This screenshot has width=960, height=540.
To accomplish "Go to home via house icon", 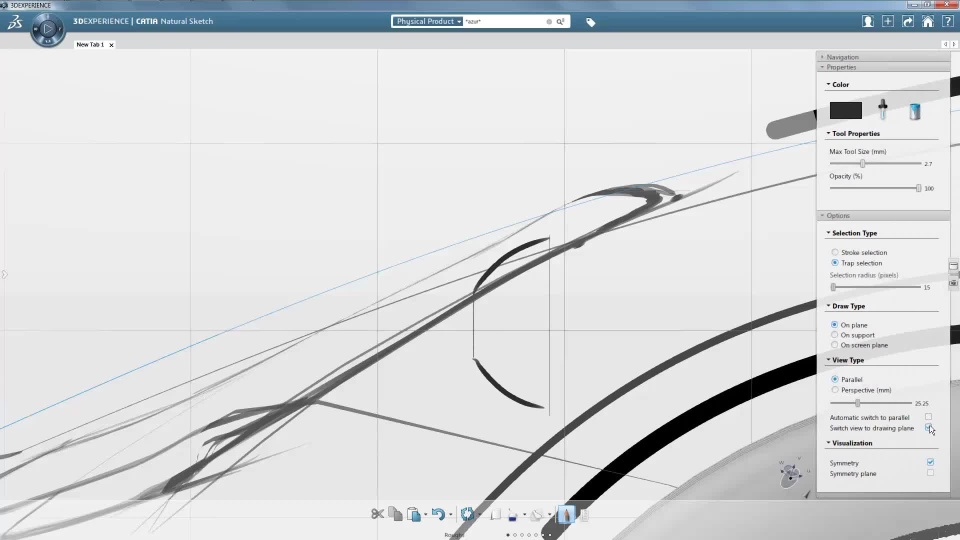I will pos(928,21).
